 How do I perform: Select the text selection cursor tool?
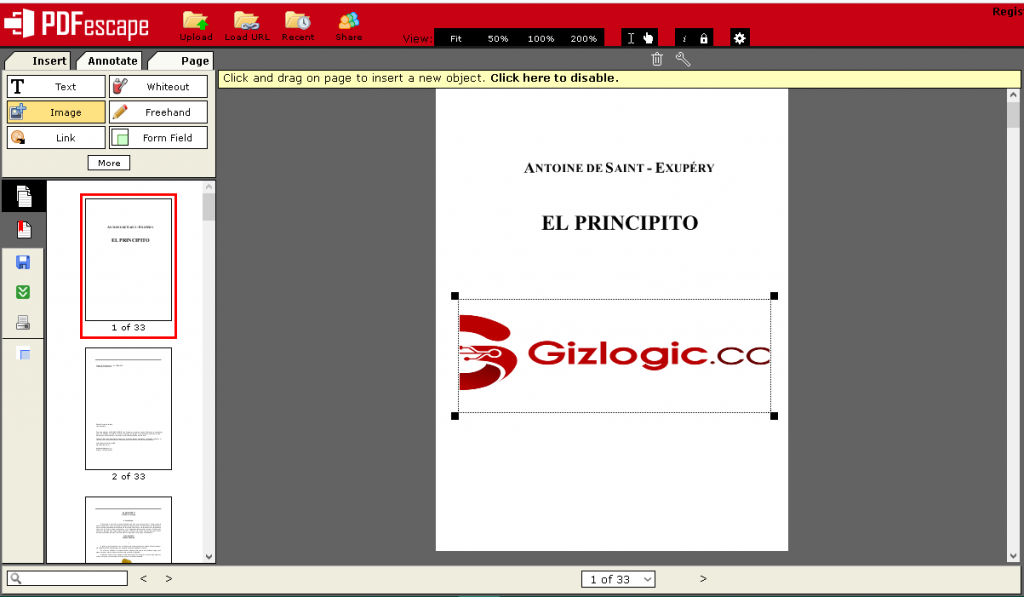tap(631, 38)
